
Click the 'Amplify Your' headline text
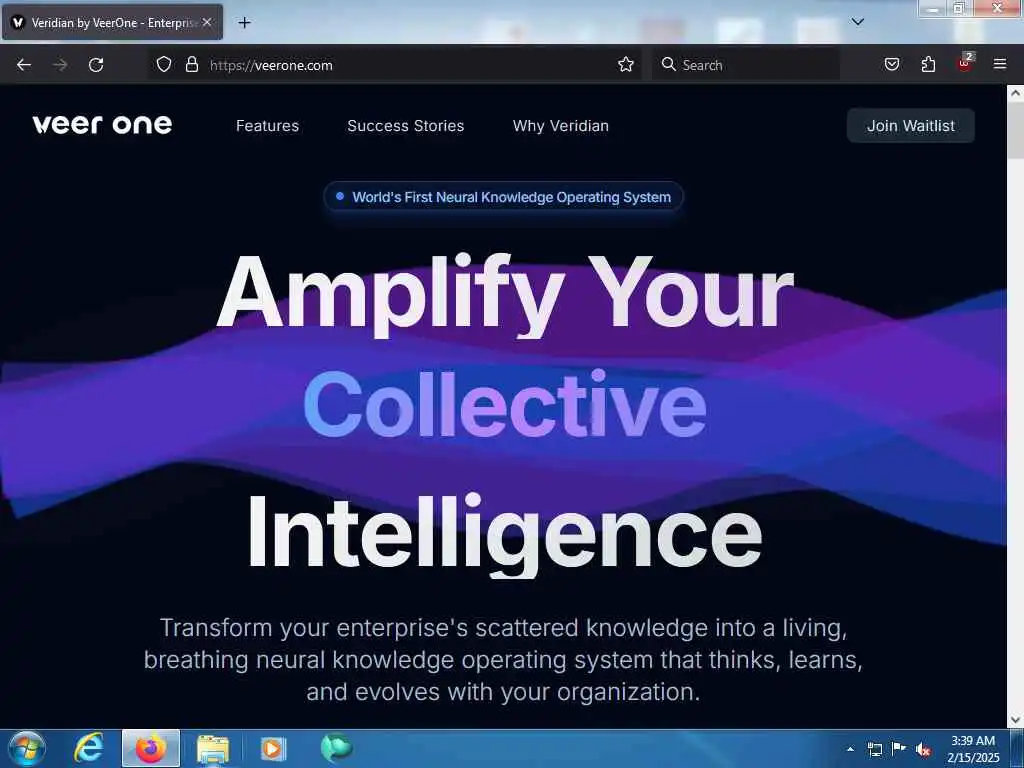(x=505, y=295)
